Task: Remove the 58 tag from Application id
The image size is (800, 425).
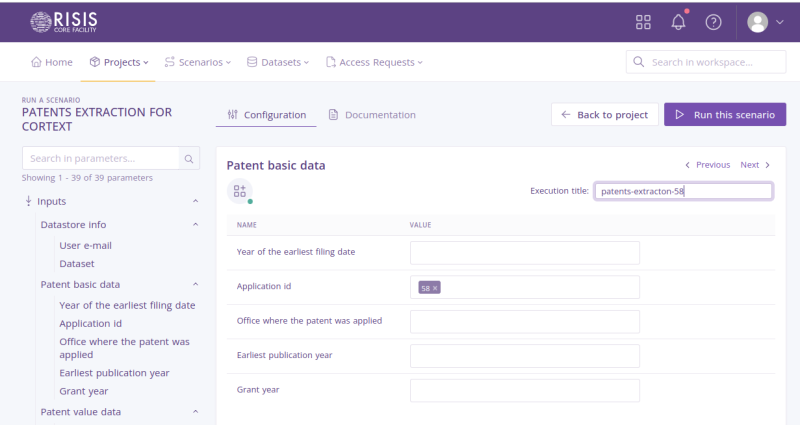Action: pyautogui.click(x=435, y=288)
